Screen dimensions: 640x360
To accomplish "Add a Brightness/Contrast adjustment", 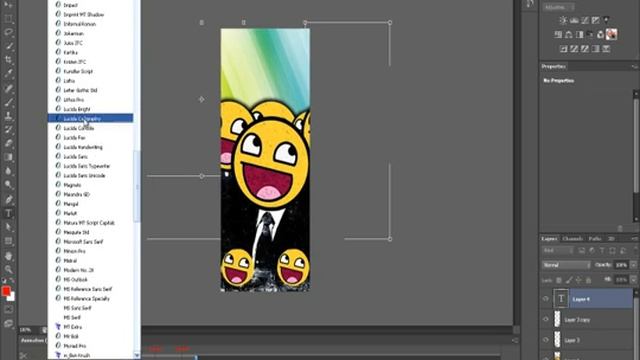I will pos(563,20).
